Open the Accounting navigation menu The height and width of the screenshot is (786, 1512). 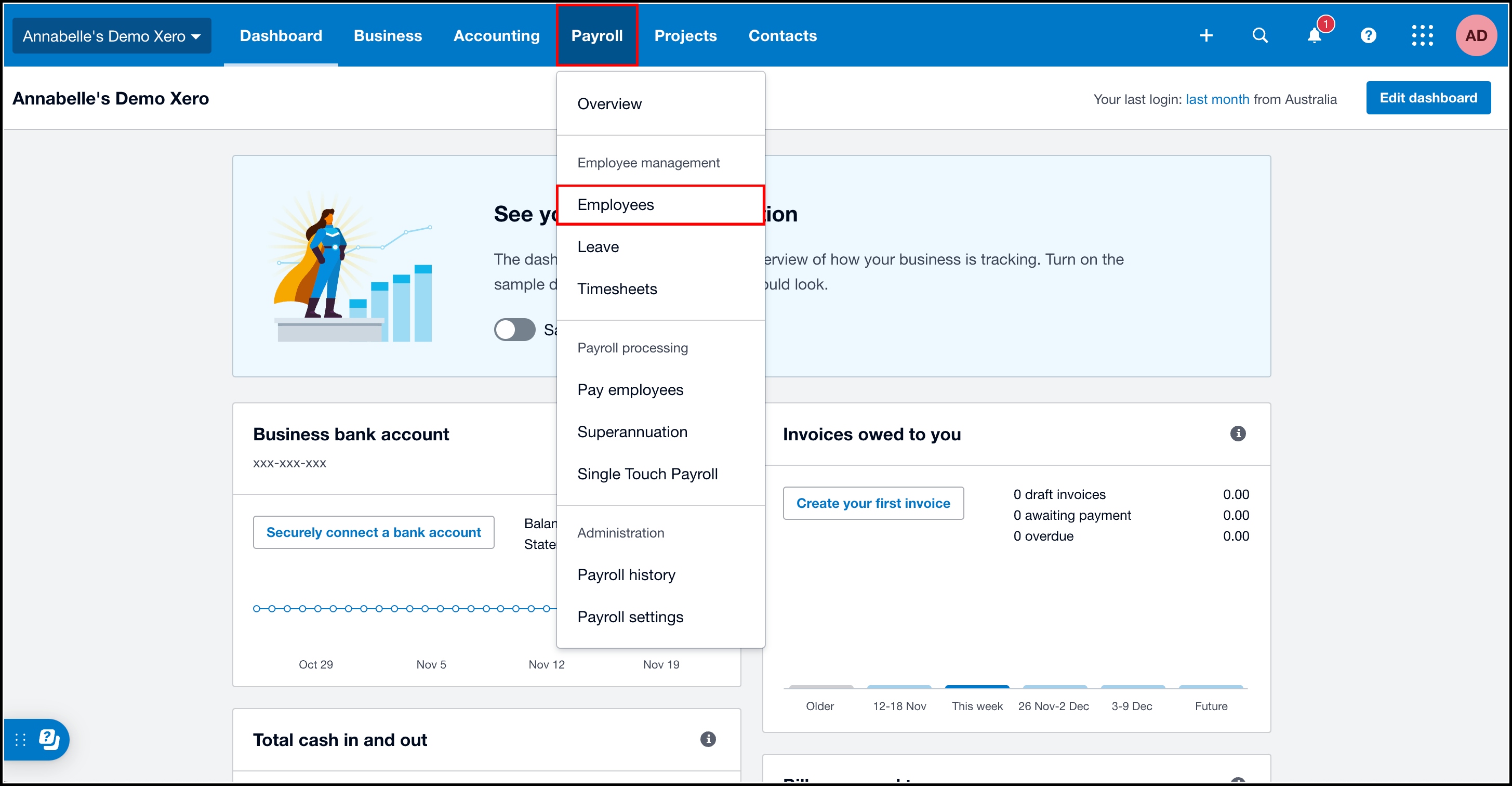[496, 36]
